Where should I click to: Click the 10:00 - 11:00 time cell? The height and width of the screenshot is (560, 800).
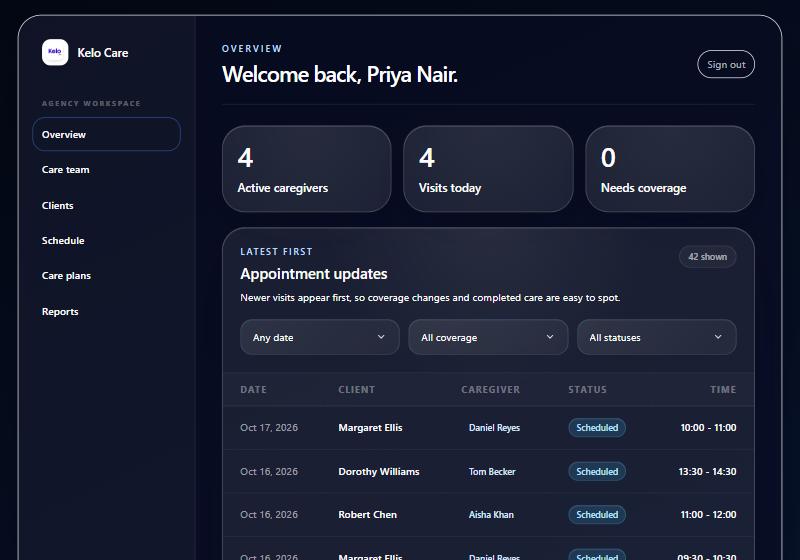708,427
